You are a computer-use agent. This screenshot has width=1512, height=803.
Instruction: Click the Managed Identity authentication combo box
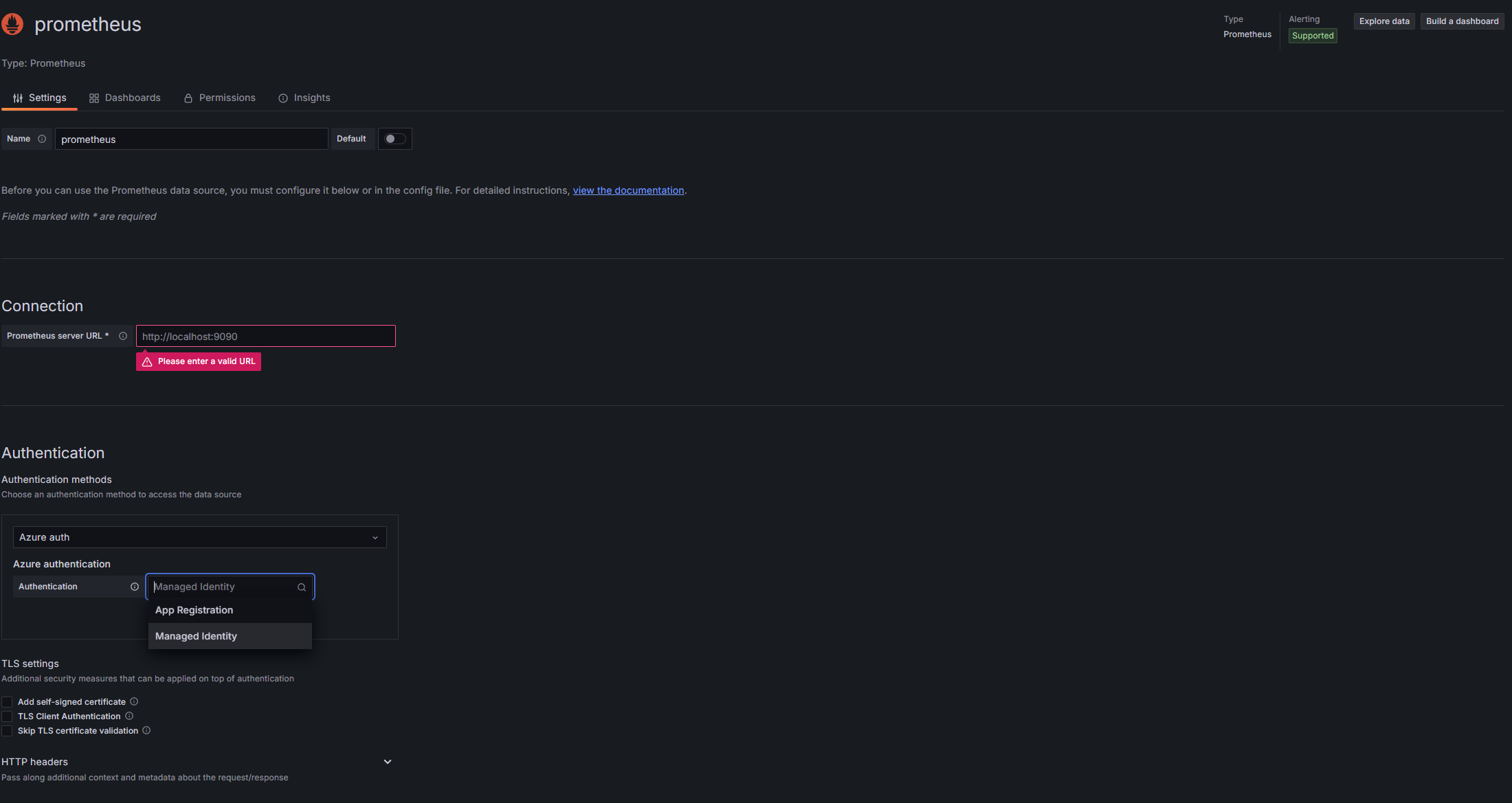tap(230, 587)
